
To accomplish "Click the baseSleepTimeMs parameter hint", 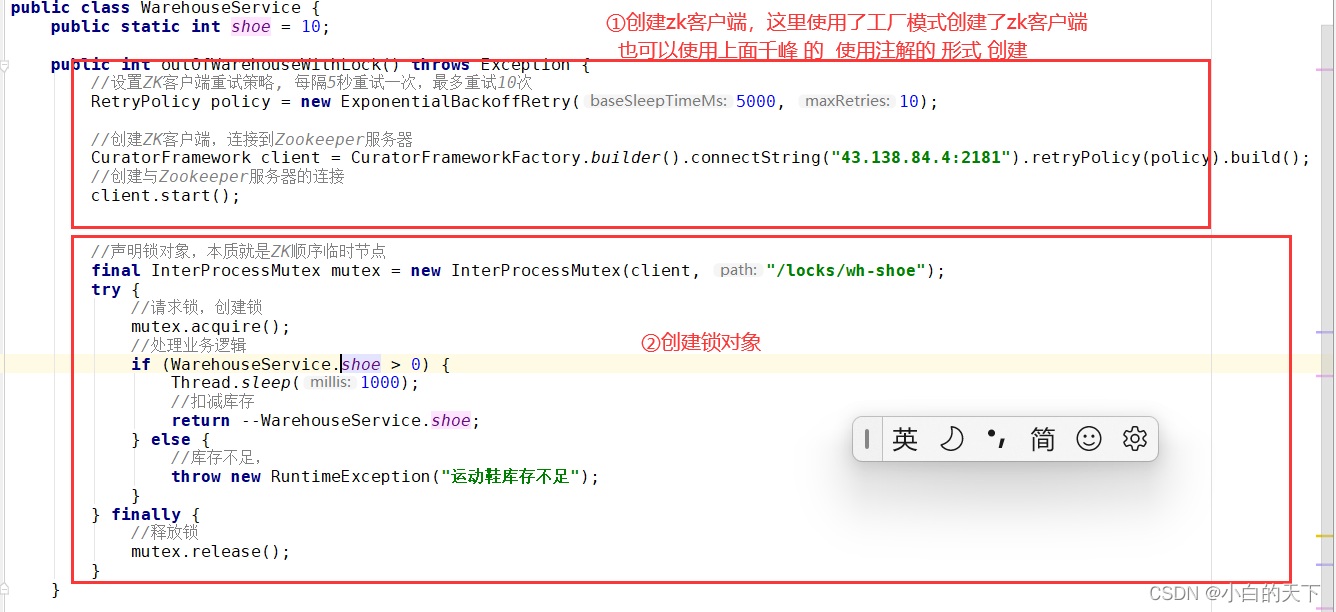I will click(x=659, y=101).
